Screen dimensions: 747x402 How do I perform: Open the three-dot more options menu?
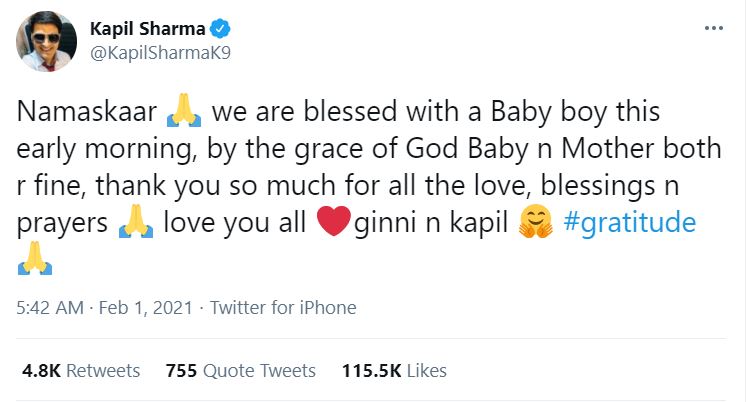point(712,27)
